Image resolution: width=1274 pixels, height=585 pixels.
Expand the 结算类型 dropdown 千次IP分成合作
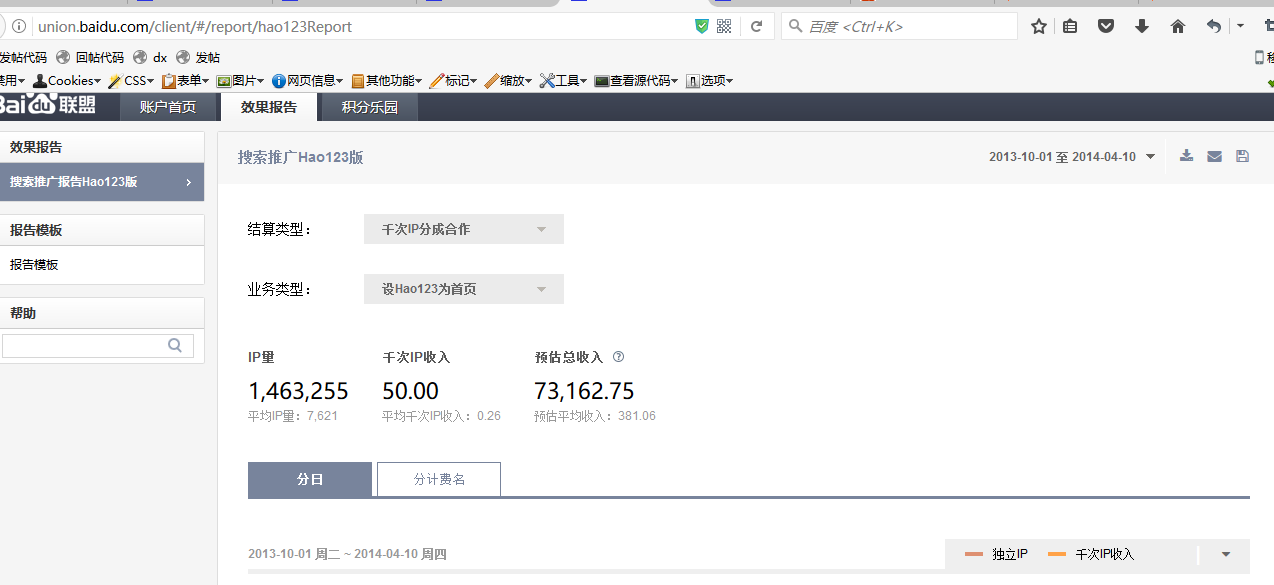point(463,229)
